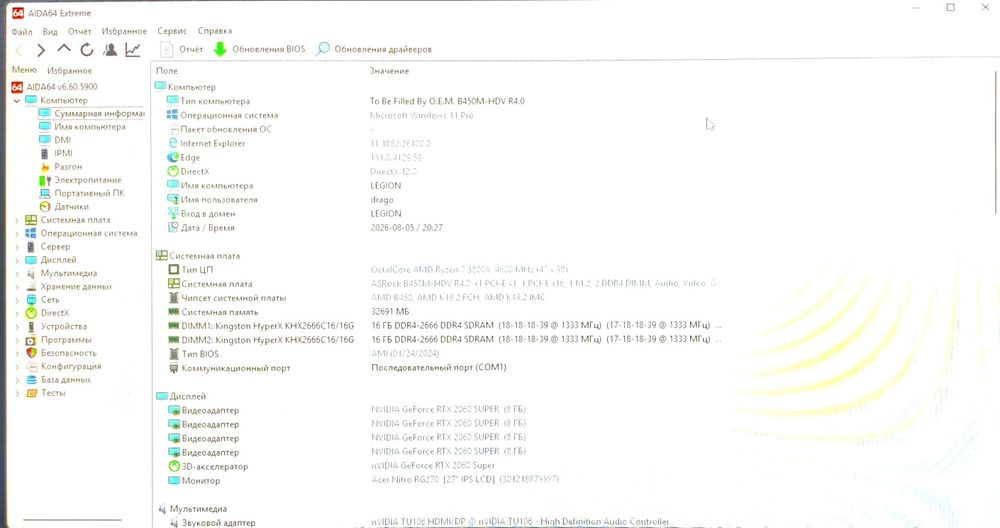Refresh the view with the circular arrow
The height and width of the screenshot is (528, 1000).
87,49
